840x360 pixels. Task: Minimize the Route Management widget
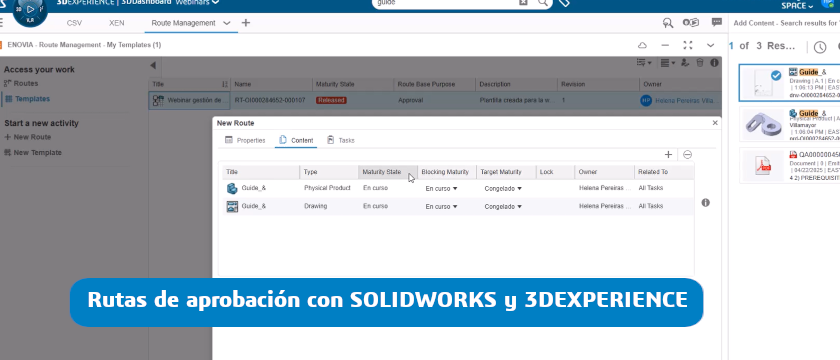coord(665,45)
